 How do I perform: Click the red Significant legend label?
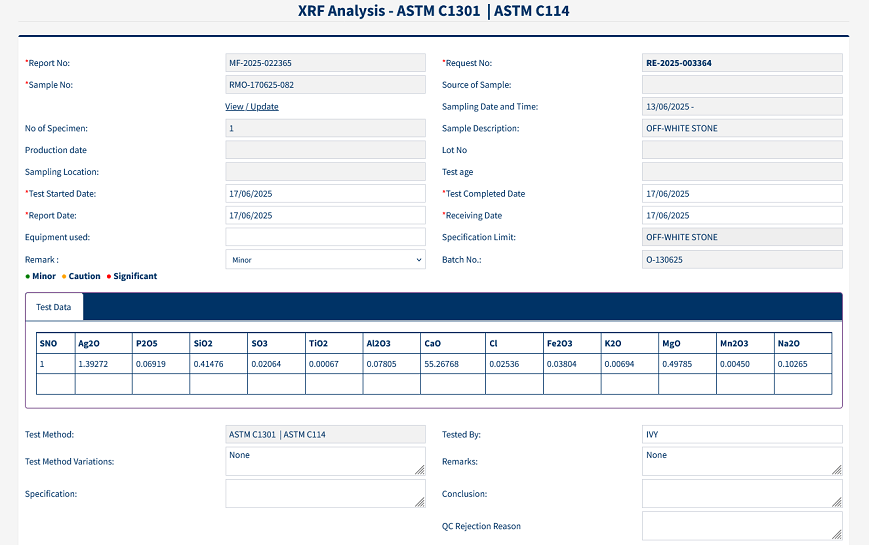pos(135,276)
